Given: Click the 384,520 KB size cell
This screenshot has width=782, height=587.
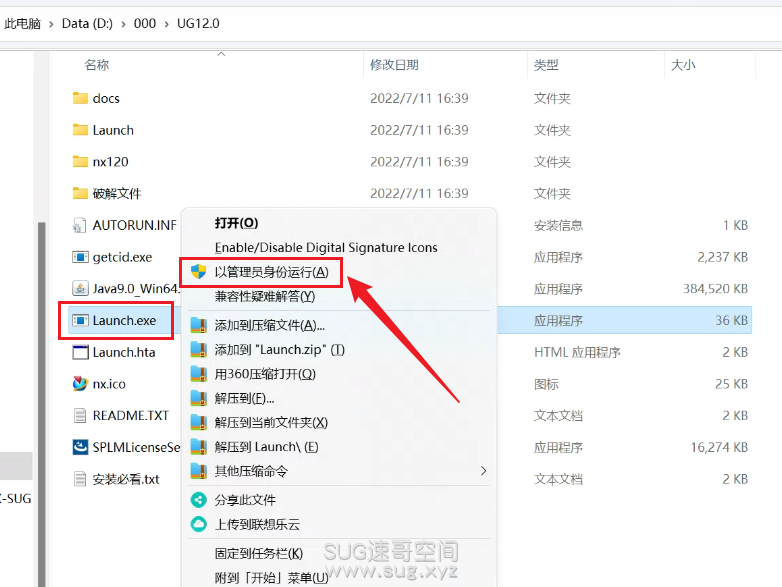Looking at the screenshot, I should pos(715,289).
